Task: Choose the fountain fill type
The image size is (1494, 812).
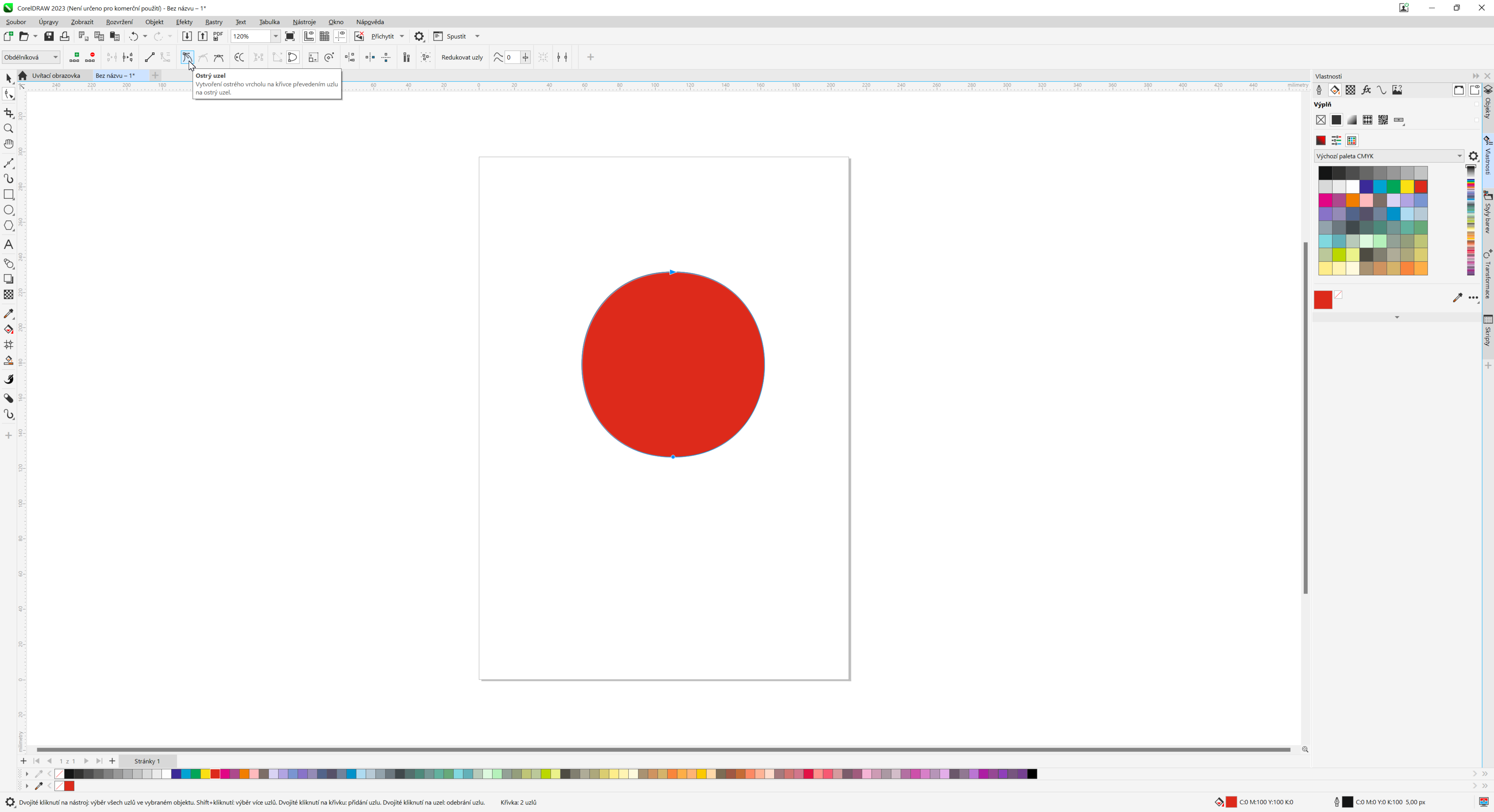Action: (x=1352, y=120)
